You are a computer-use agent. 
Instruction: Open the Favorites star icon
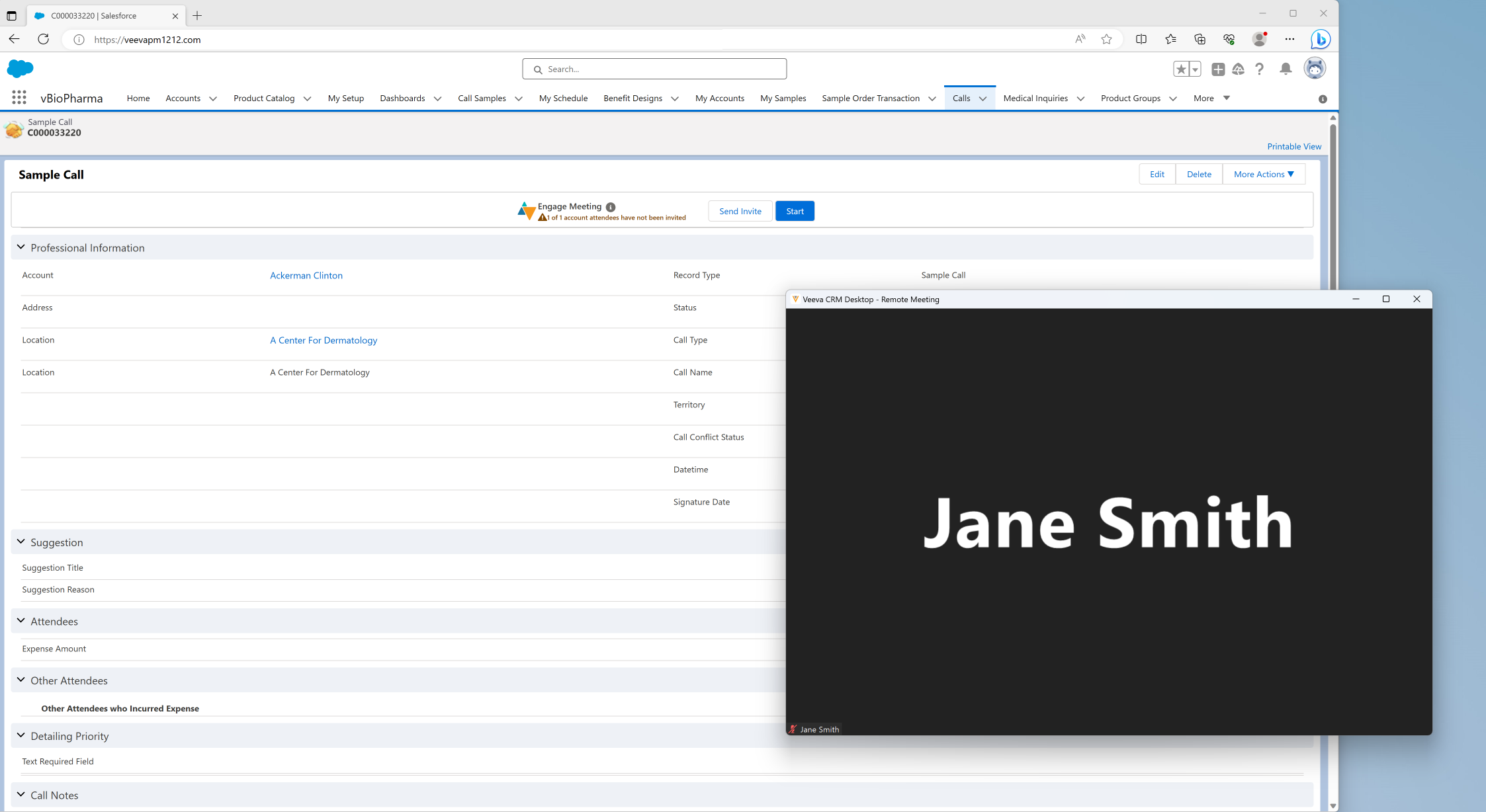[x=1181, y=69]
